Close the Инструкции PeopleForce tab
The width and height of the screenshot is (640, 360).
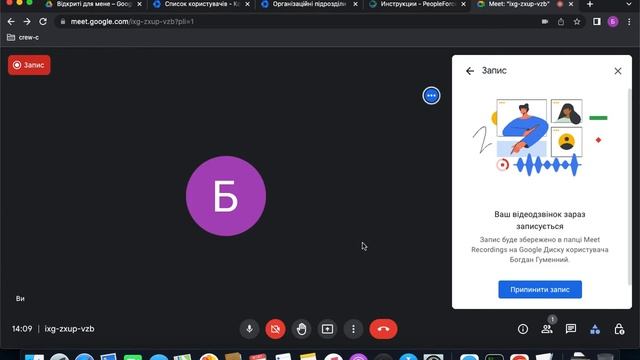tap(463, 4)
